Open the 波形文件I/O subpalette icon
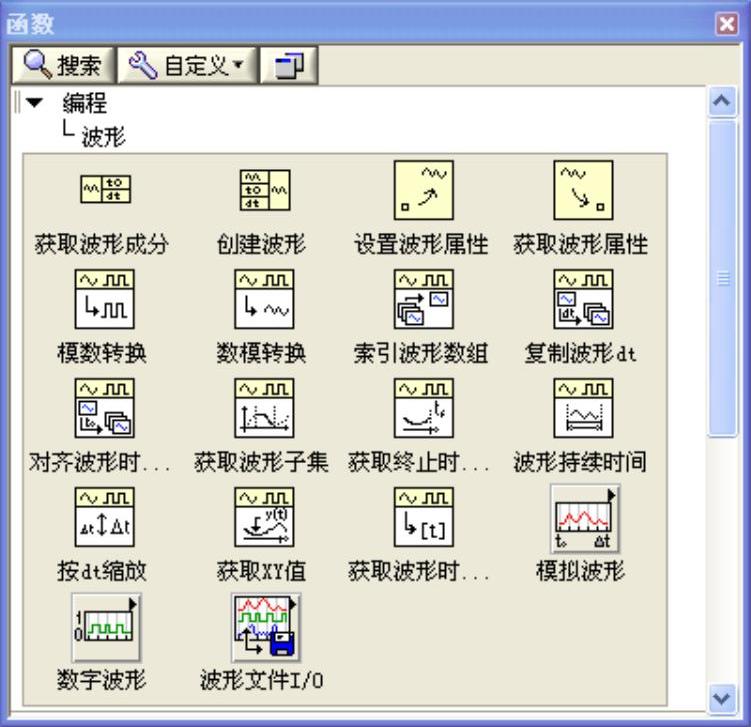751x727 pixels. [266, 627]
